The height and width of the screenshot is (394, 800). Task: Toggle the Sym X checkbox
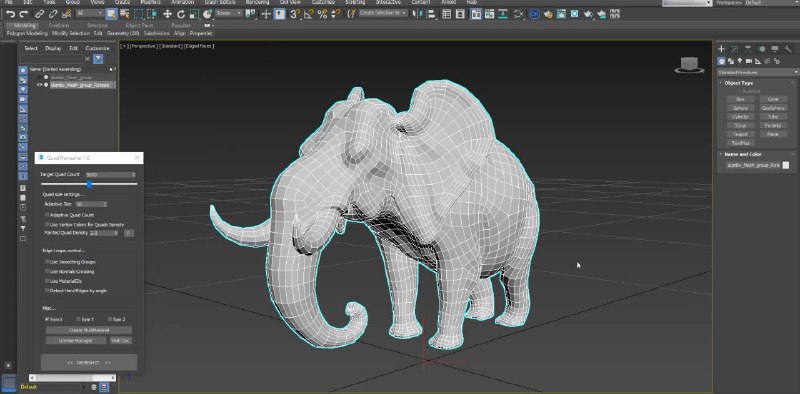(x=47, y=319)
